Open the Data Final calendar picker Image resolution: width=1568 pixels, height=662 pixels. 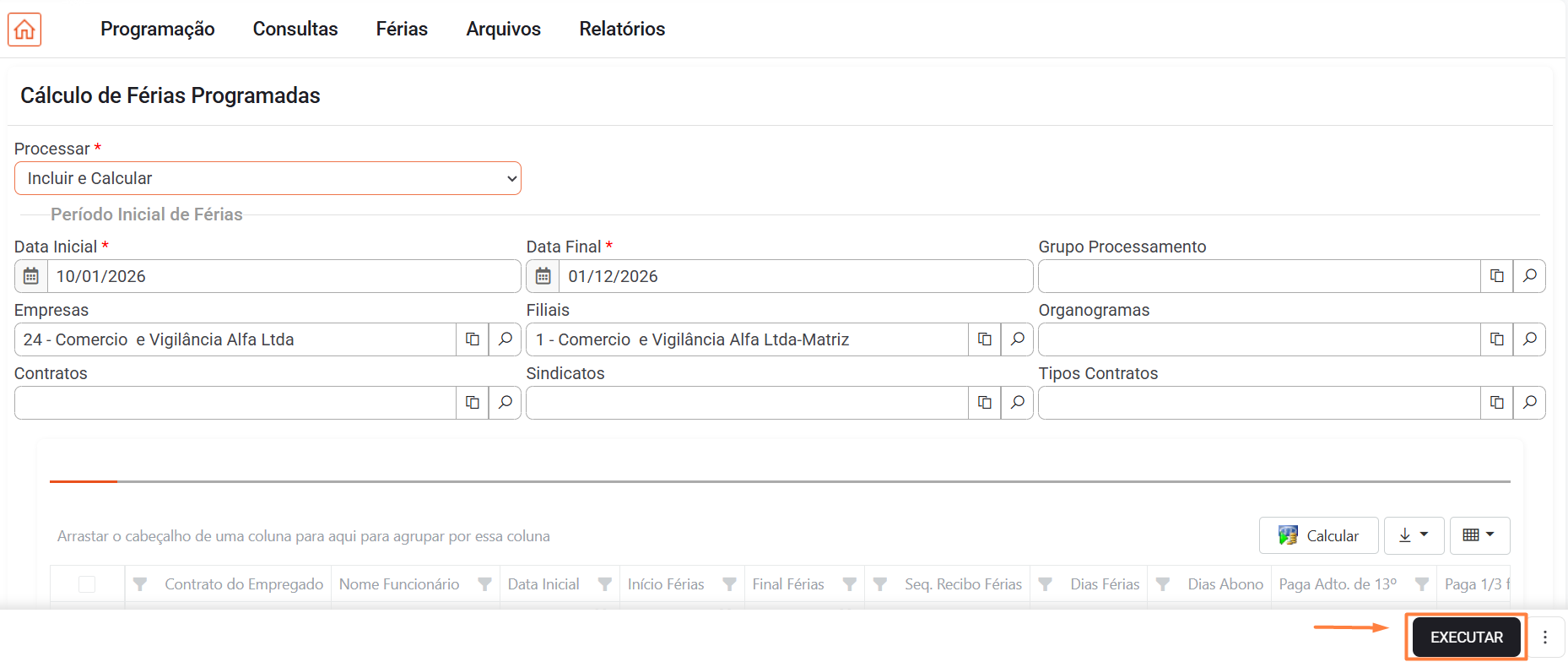[x=543, y=276]
